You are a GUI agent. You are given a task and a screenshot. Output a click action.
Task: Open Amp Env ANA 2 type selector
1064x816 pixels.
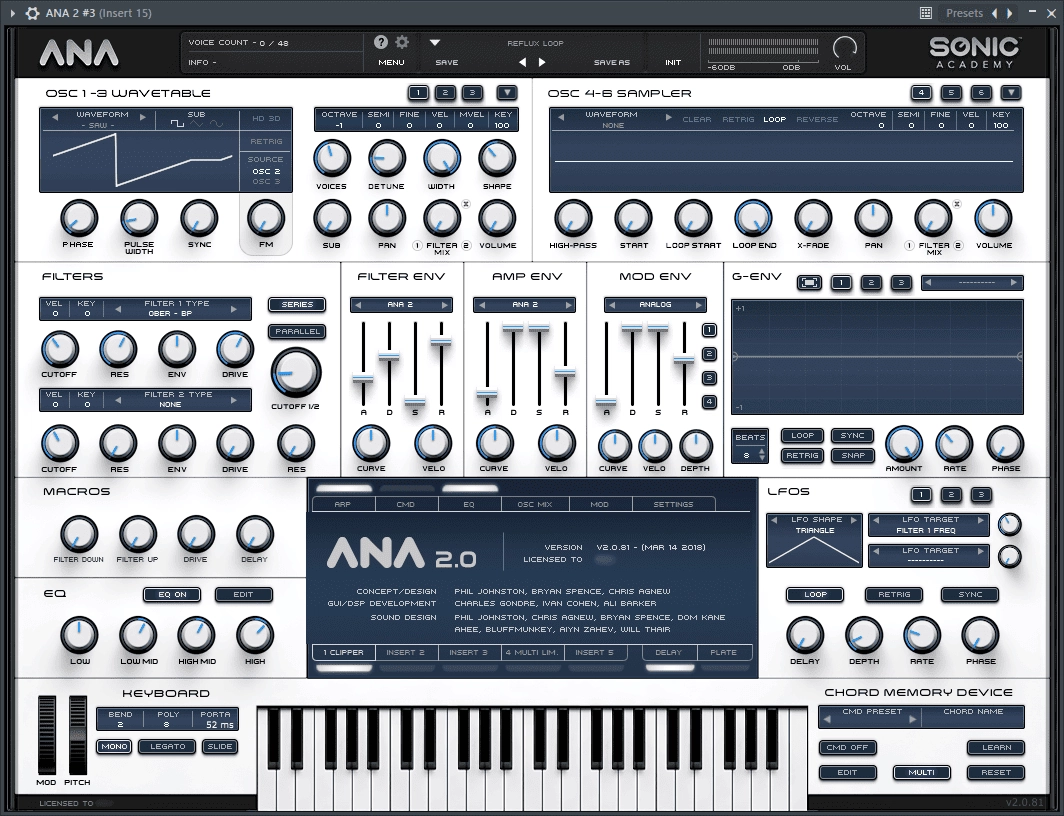click(x=525, y=305)
